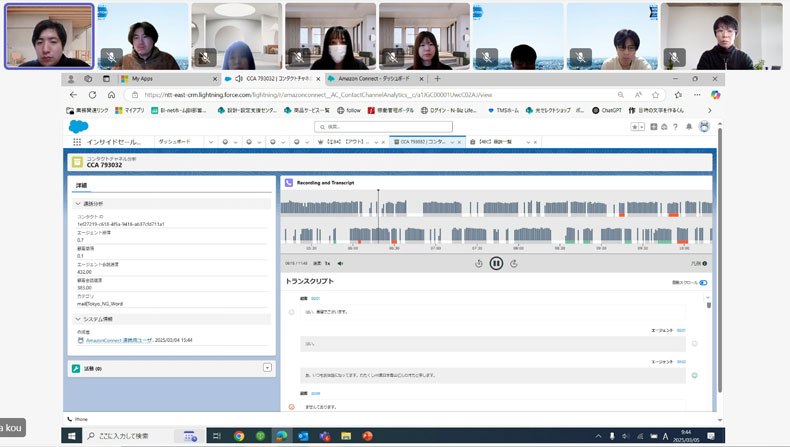
Task: Open Salesforce help question mark
Action: click(x=675, y=126)
